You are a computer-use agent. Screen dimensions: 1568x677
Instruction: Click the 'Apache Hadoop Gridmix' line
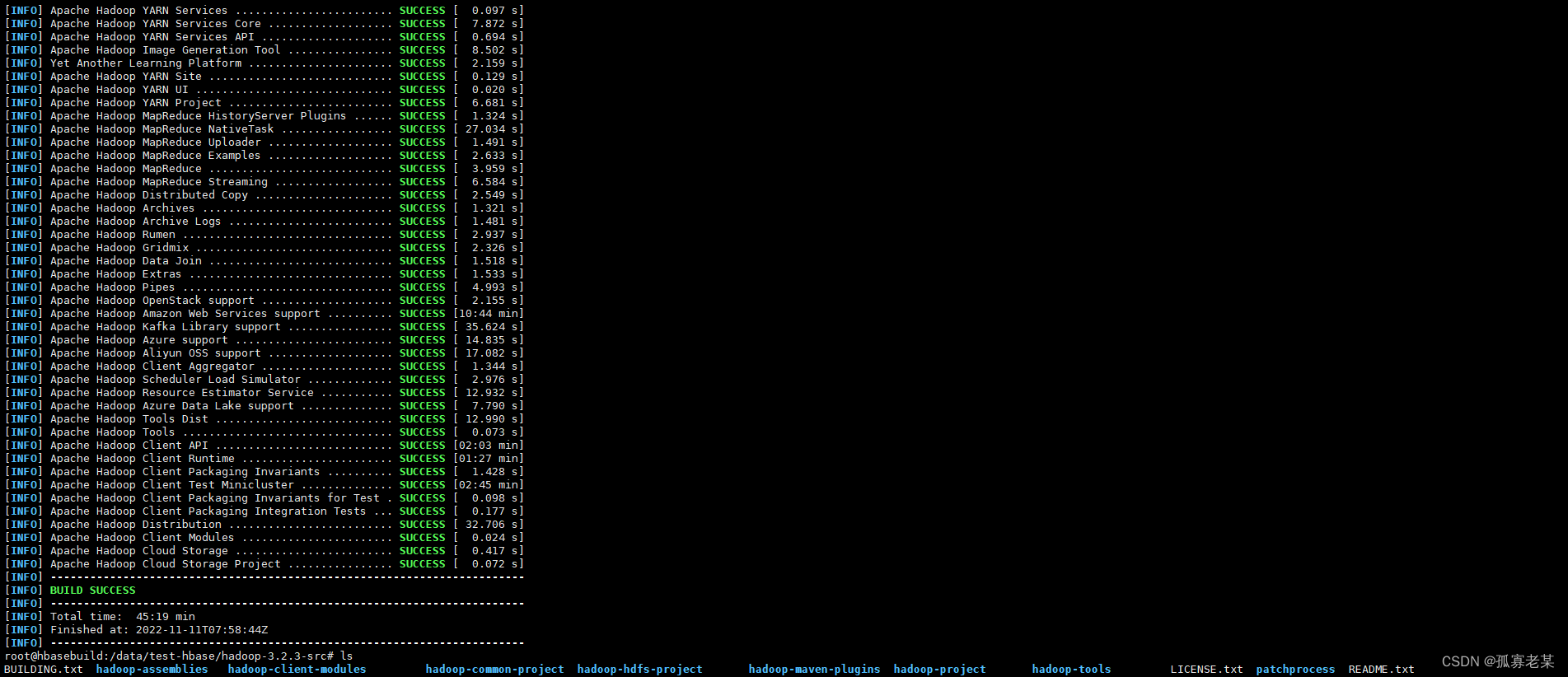[264, 248]
